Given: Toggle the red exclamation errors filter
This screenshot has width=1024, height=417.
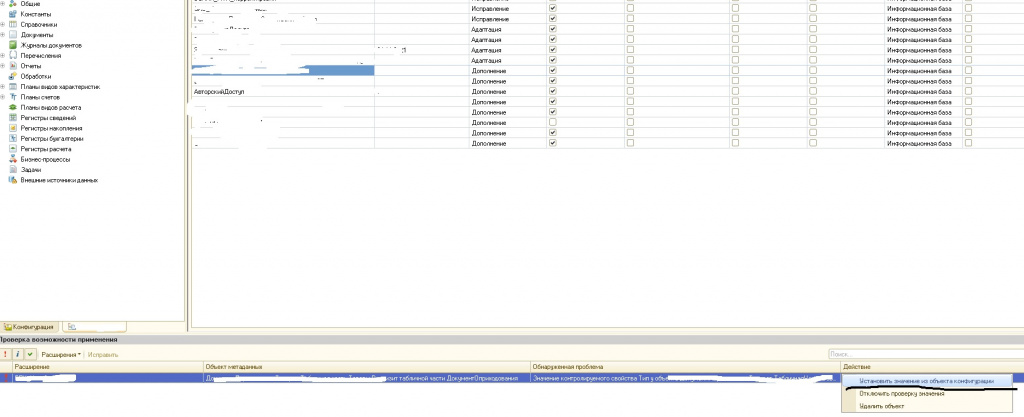Looking at the screenshot, I should point(5,354).
